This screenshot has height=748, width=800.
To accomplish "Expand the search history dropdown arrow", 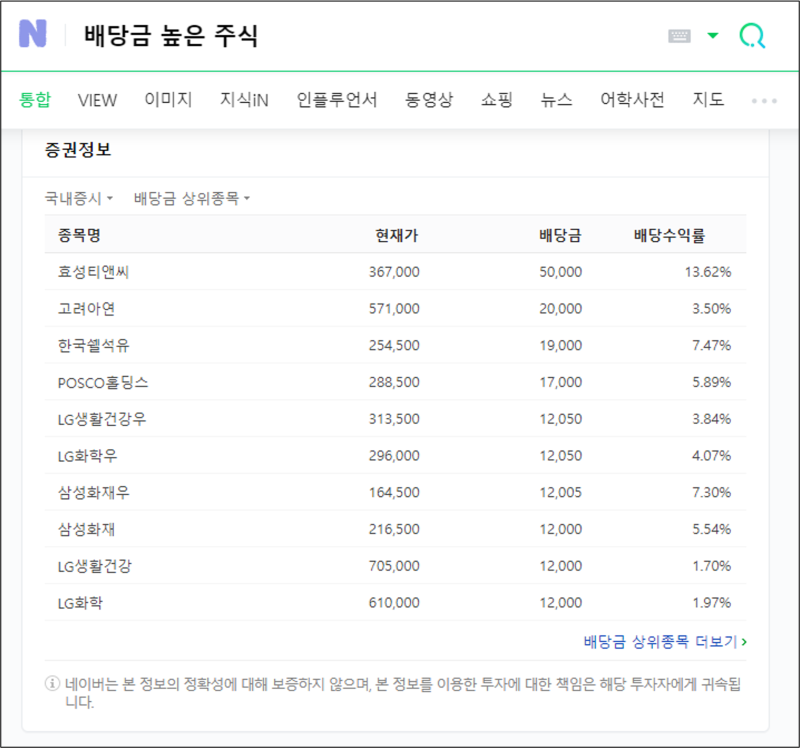I will [713, 35].
